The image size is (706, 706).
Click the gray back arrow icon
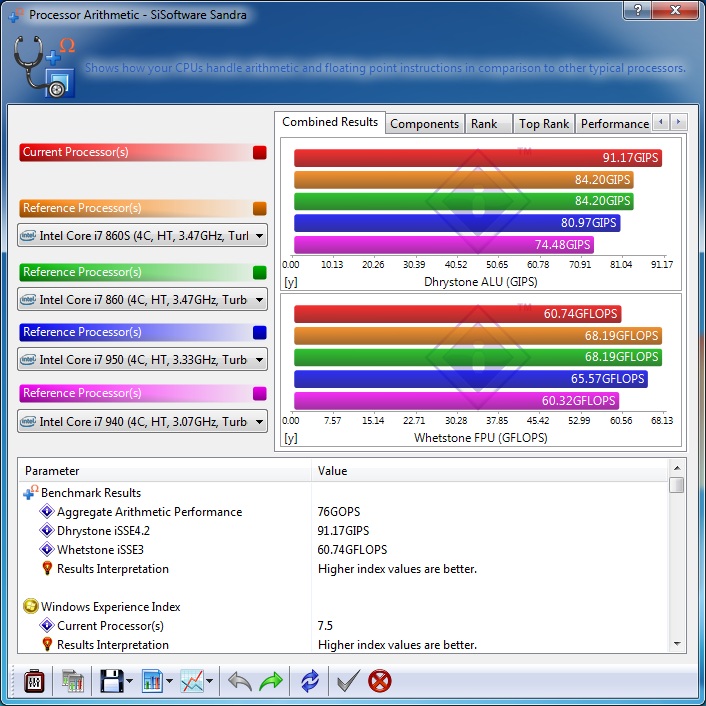coord(240,681)
